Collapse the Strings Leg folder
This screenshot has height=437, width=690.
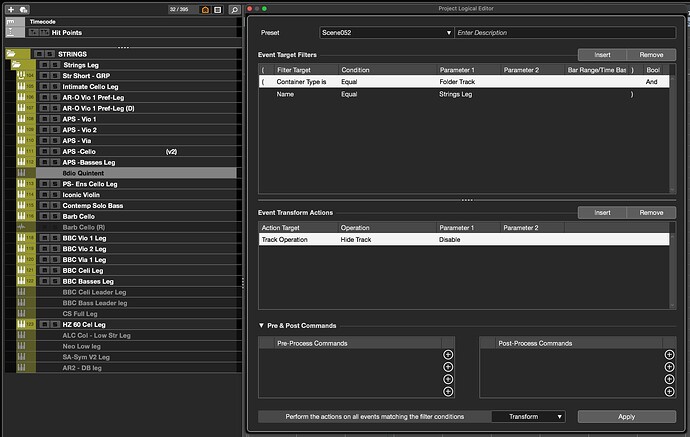tap(17, 65)
